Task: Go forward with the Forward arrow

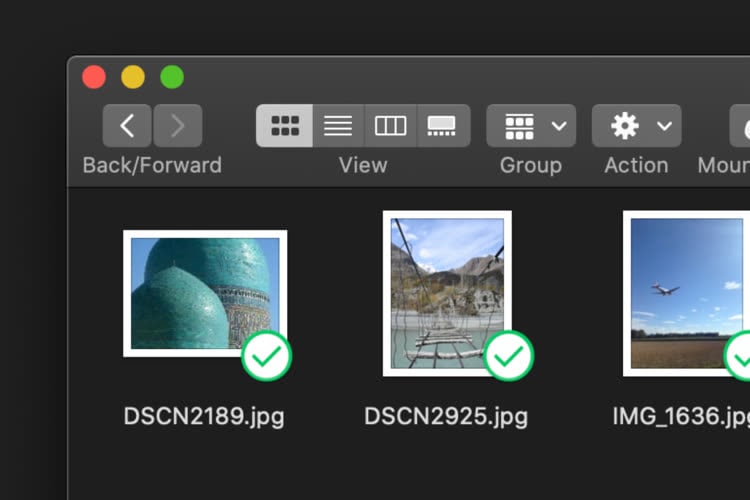Action: coord(177,126)
